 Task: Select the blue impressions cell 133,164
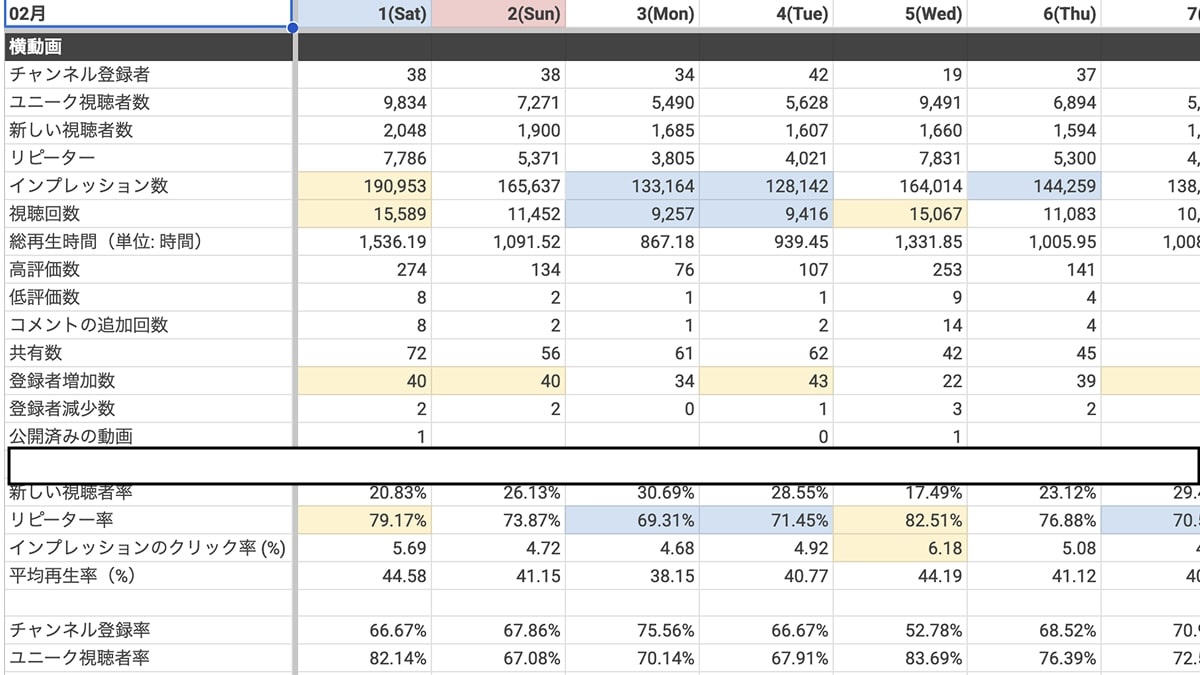tap(633, 186)
